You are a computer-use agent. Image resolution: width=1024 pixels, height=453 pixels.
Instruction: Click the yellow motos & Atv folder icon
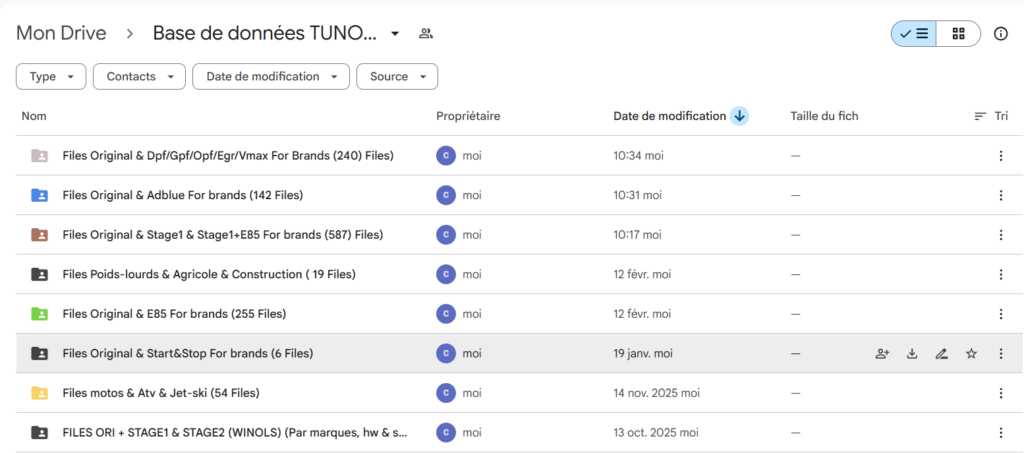[39, 393]
